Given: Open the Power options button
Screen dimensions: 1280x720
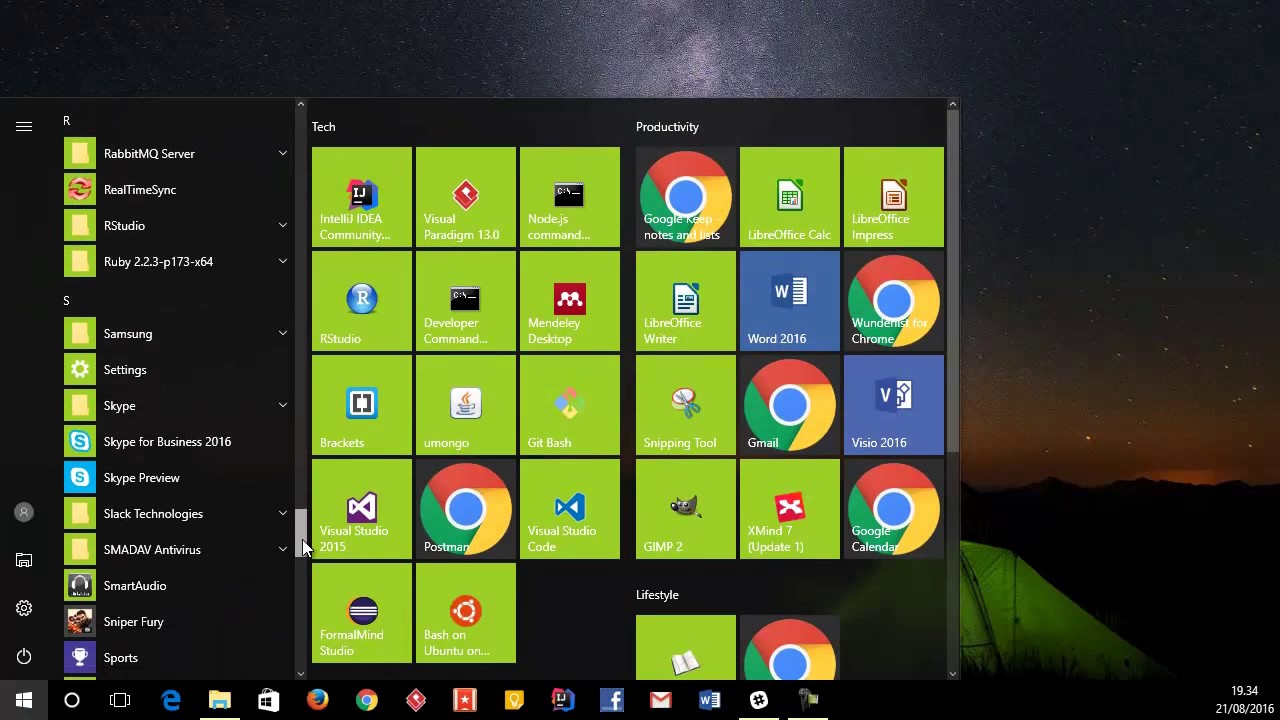Looking at the screenshot, I should click(24, 656).
